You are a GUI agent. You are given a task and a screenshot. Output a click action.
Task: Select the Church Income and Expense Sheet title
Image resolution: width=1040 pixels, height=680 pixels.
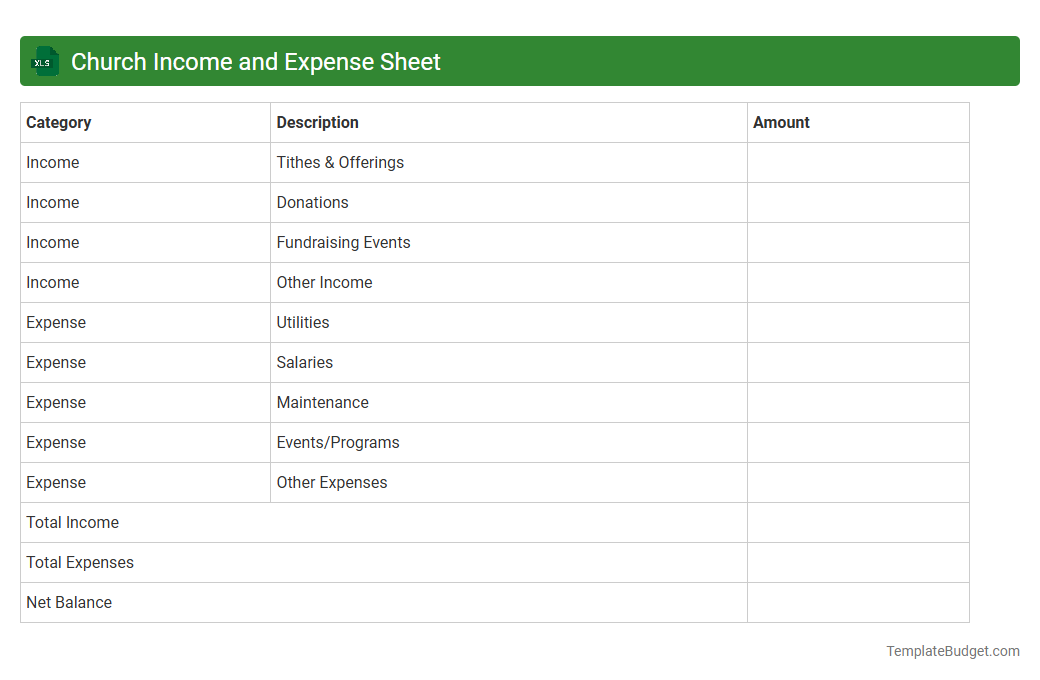click(x=255, y=61)
